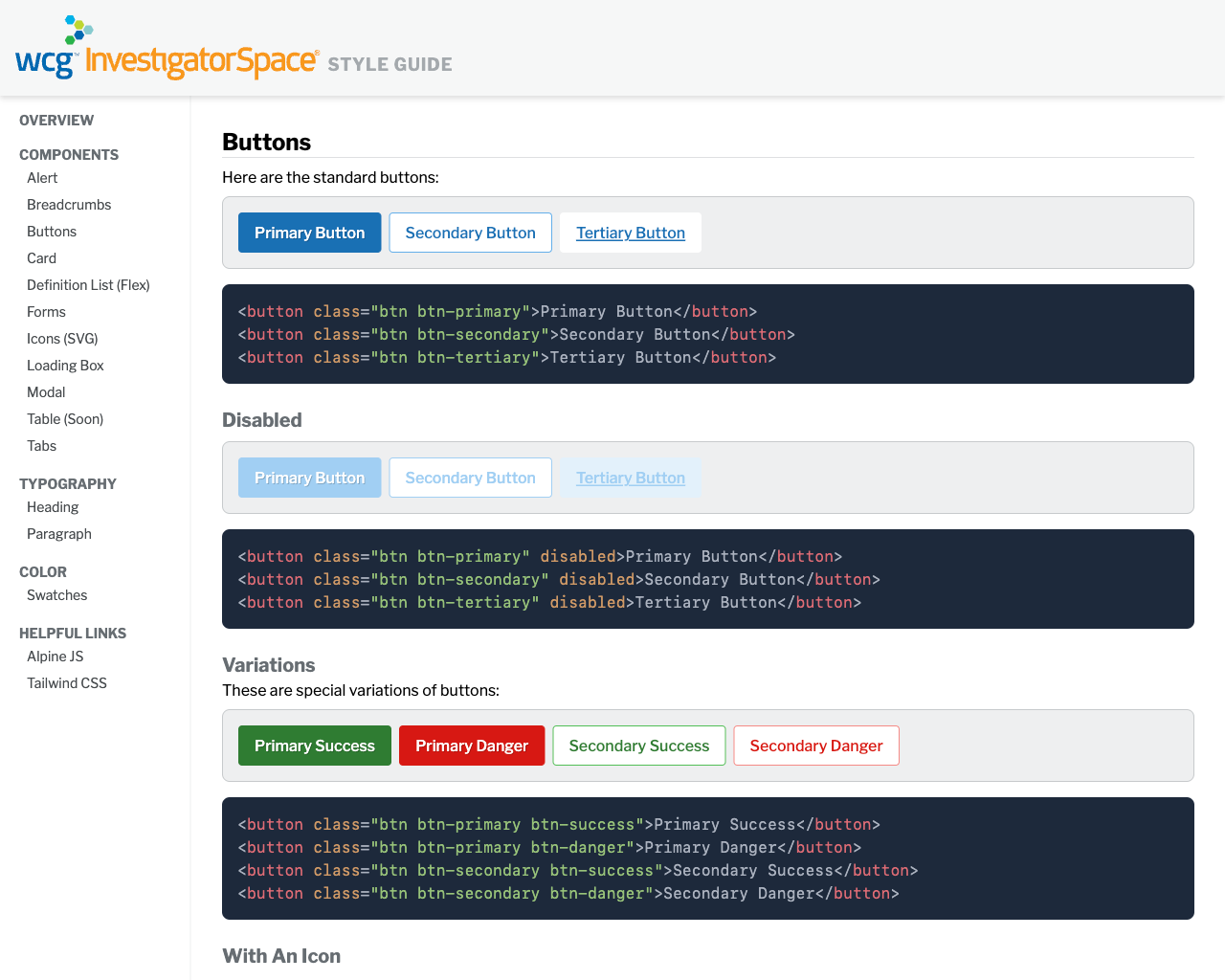Click the Secondary Danger button

coord(815,746)
